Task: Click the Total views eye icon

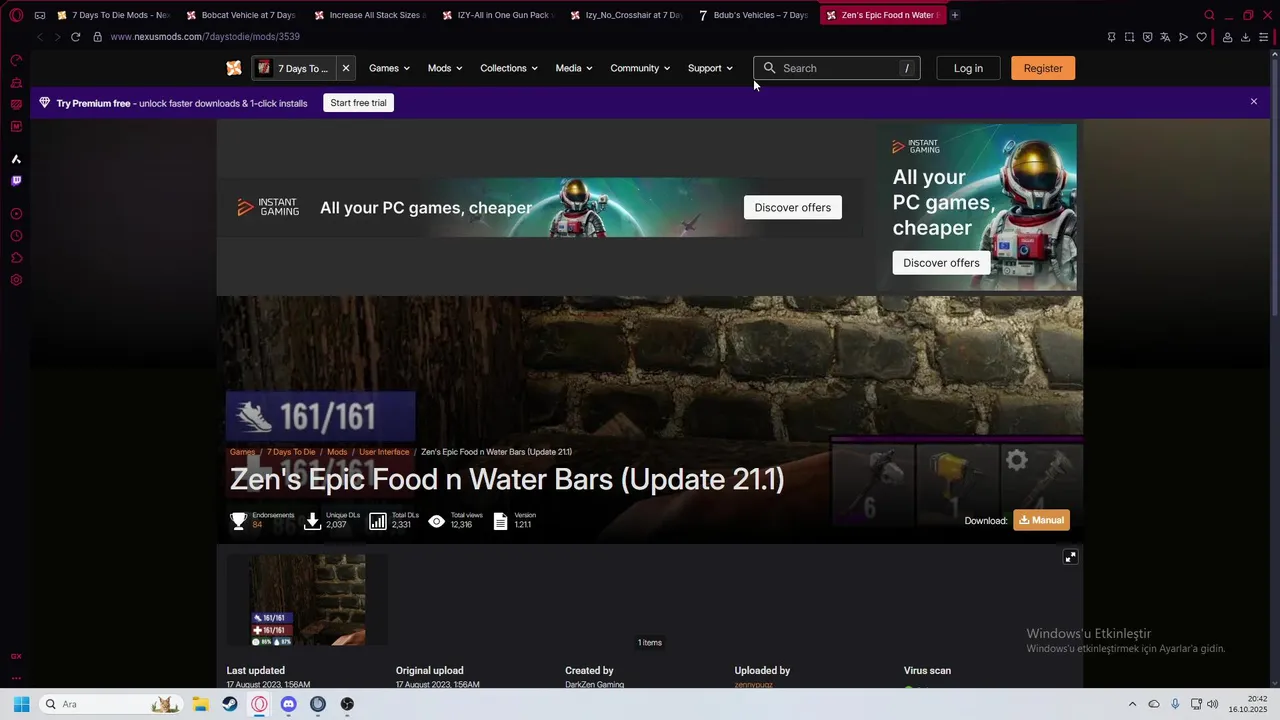Action: tap(436, 521)
